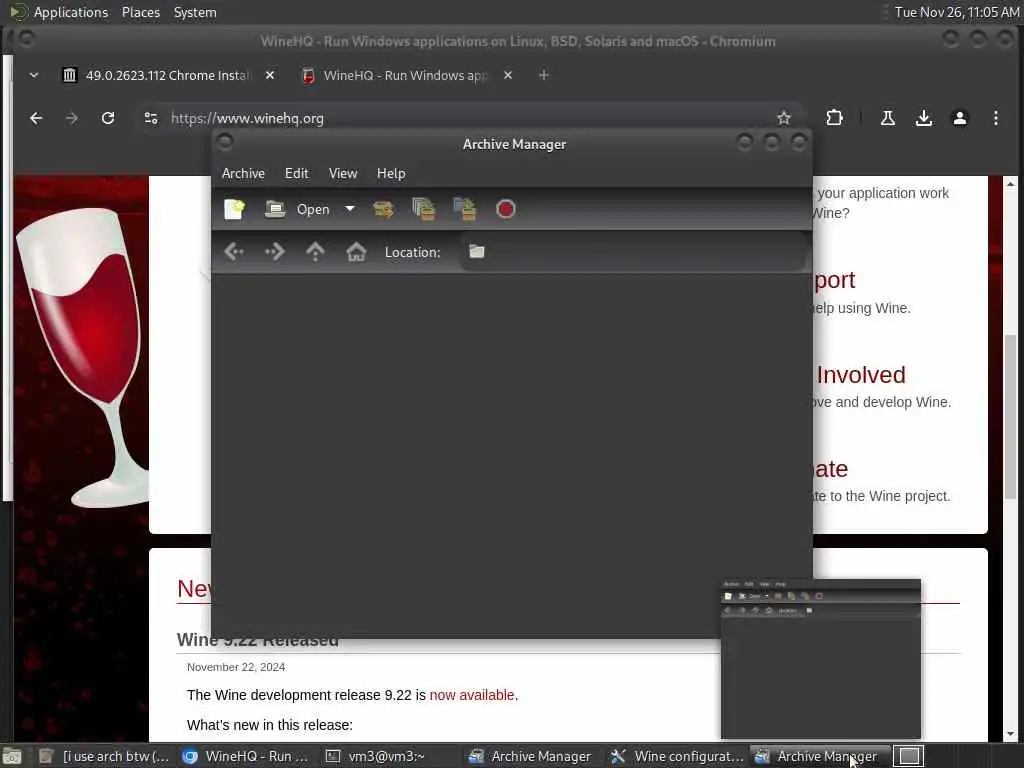The image size is (1024, 768).
Task: Go to archive home location
Action: coord(356,251)
